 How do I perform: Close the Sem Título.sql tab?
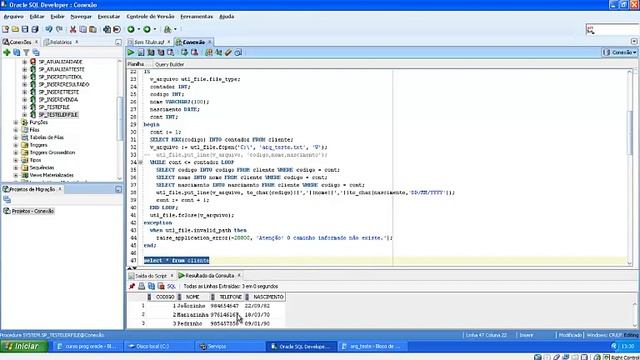pos(169,42)
